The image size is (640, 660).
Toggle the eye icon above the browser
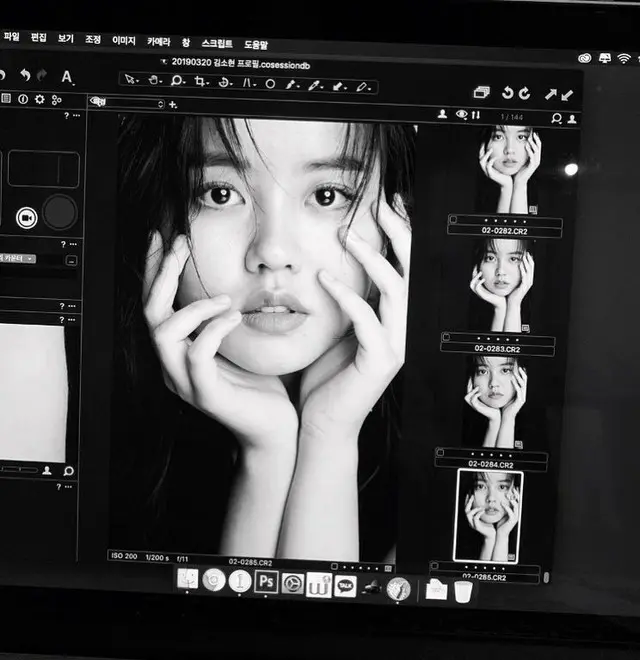click(461, 115)
